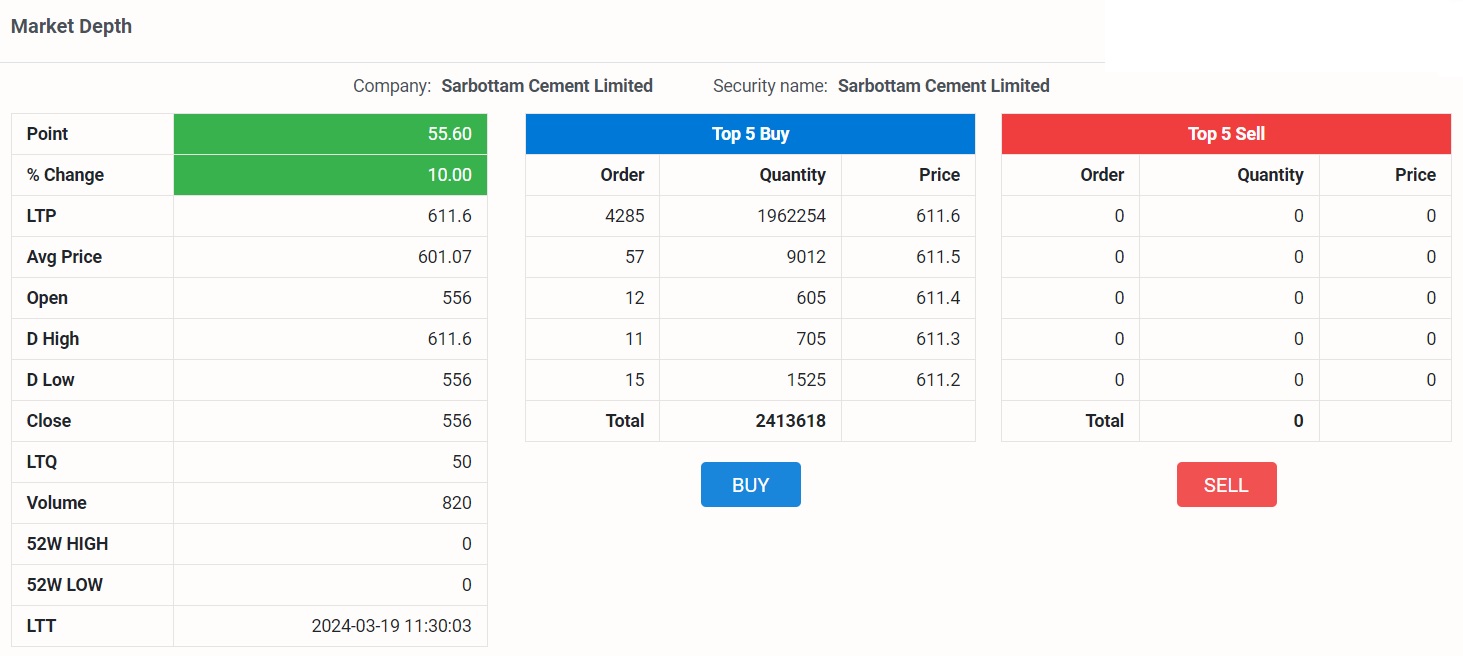Viewport: 1463px width, 668px height.
Task: Click buy price 611.2
Action: pos(938,380)
